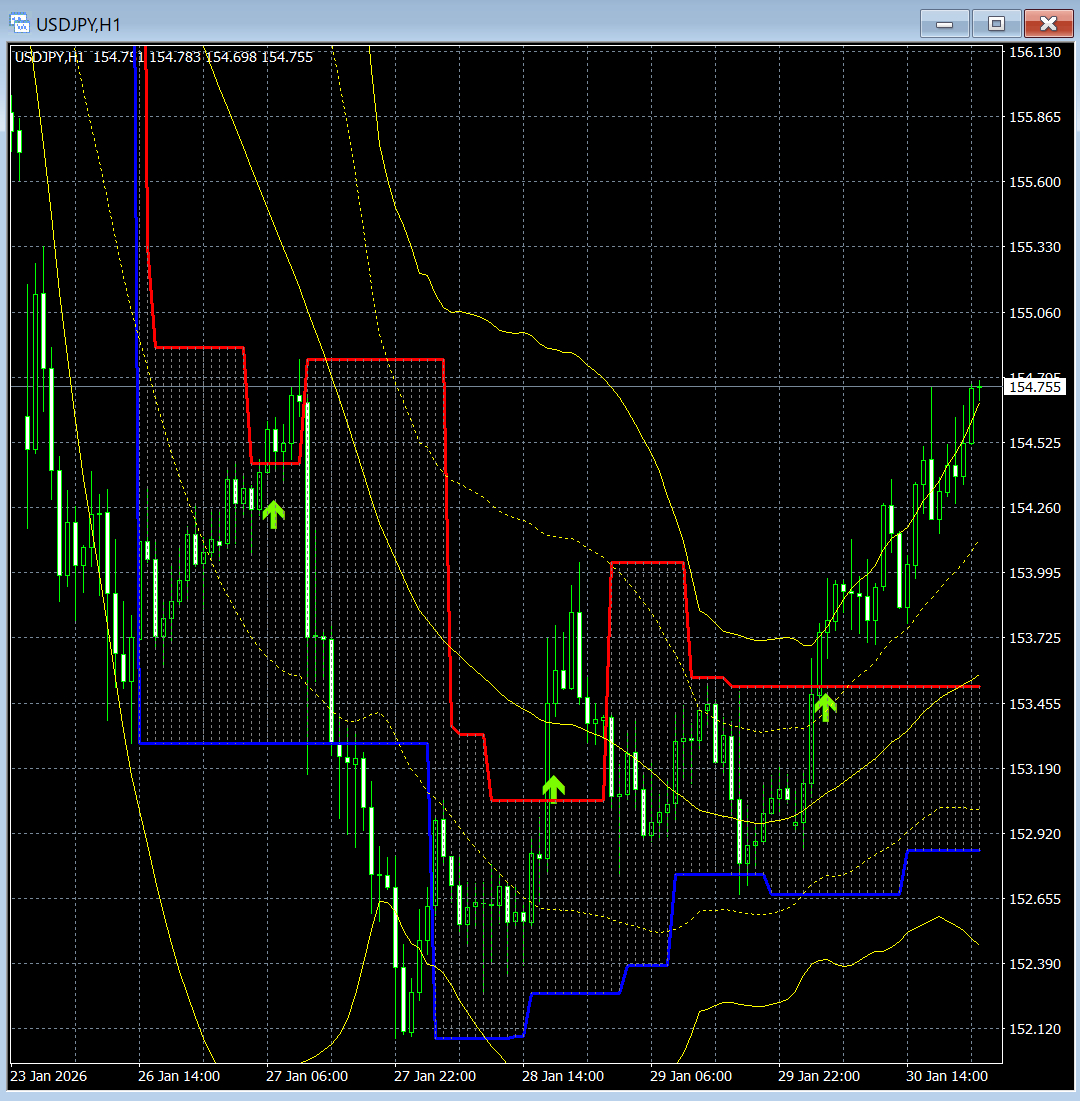Click the 154.260 price scale label
Viewport: 1080px width, 1101px height.
pyautogui.click(x=1034, y=508)
